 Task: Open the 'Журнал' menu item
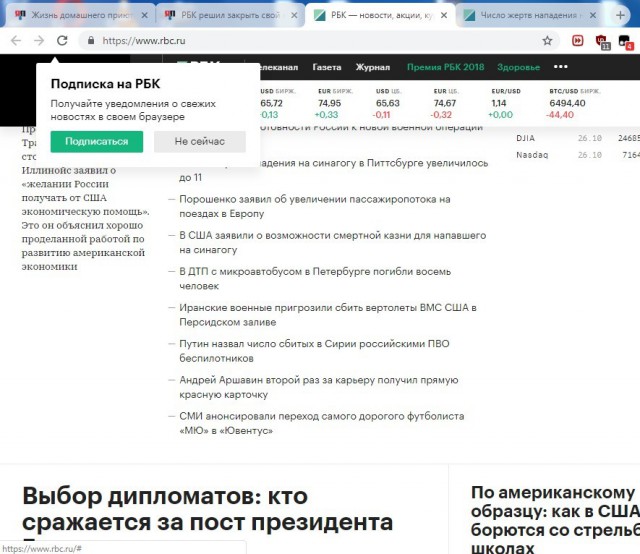point(373,67)
